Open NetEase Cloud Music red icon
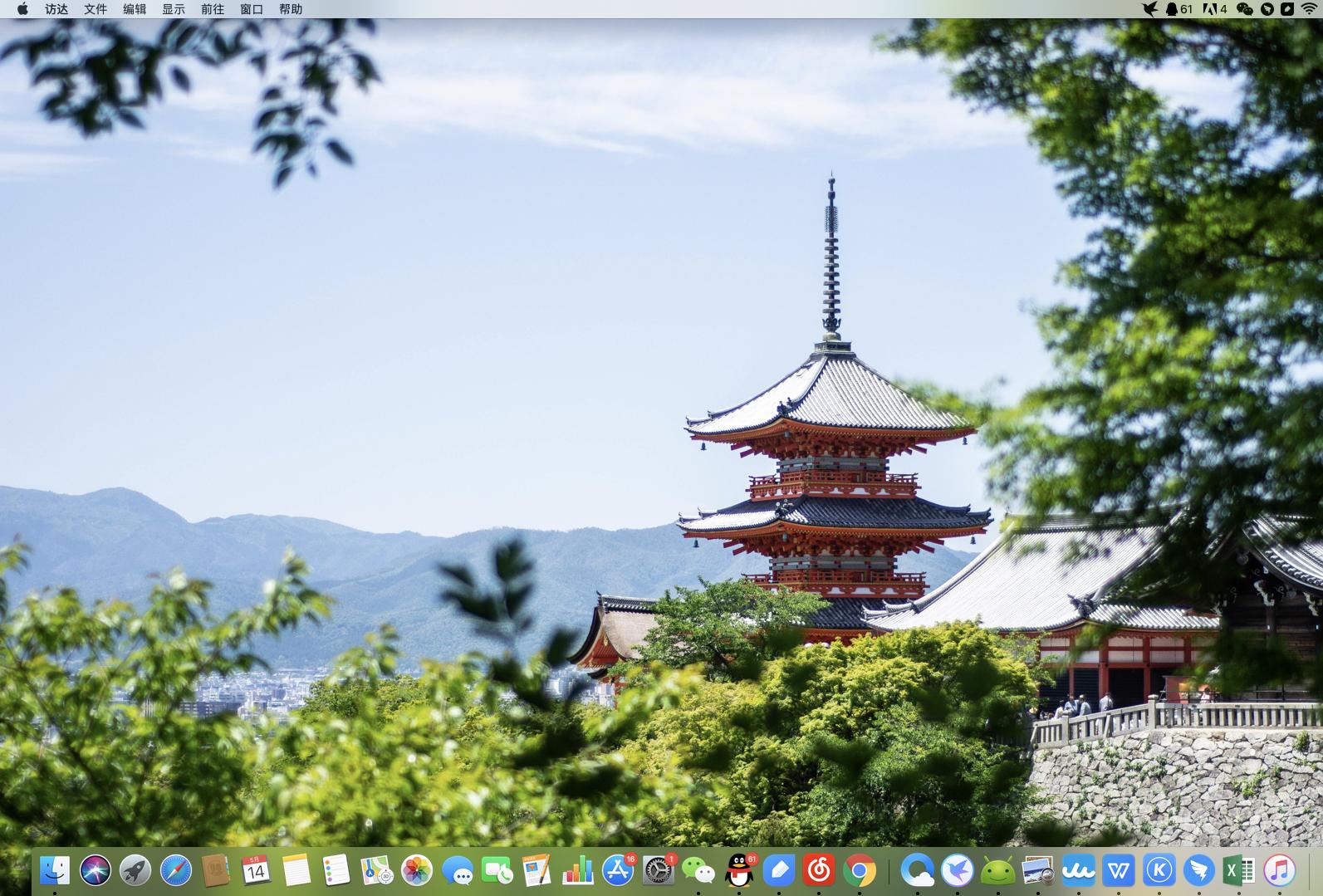The width and height of the screenshot is (1323, 896). coord(819,870)
